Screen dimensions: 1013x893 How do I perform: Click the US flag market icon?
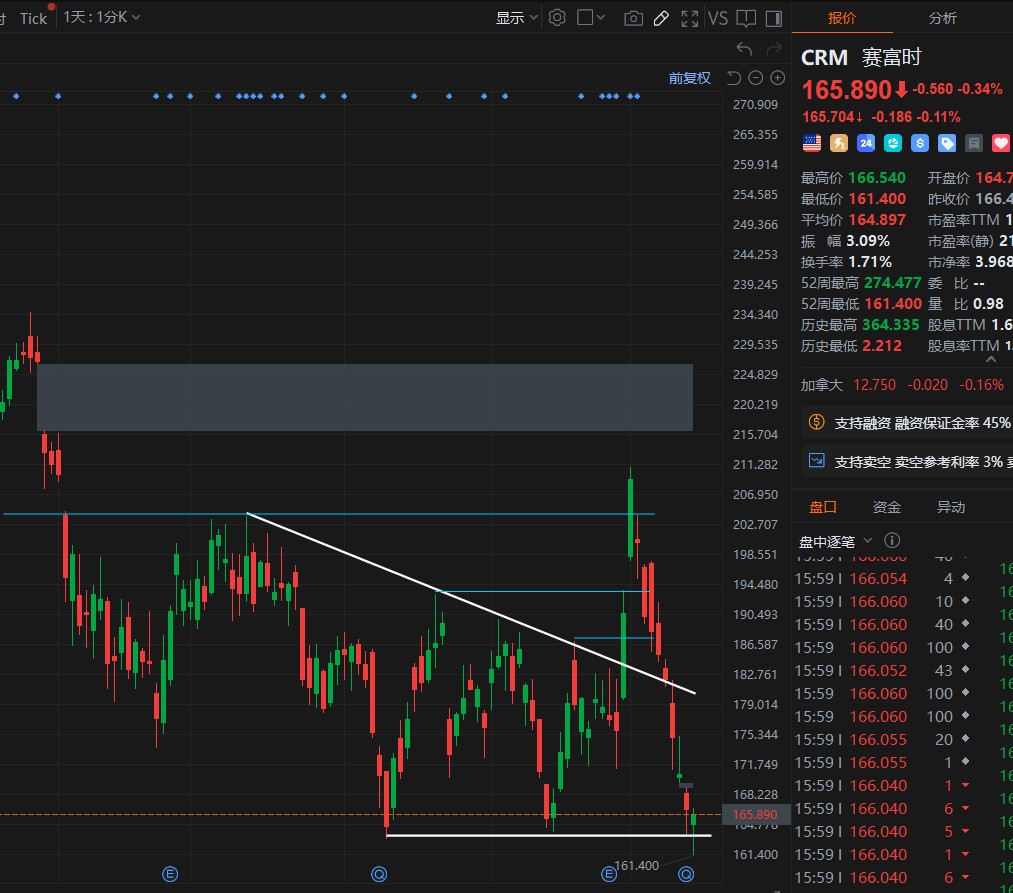[811, 143]
